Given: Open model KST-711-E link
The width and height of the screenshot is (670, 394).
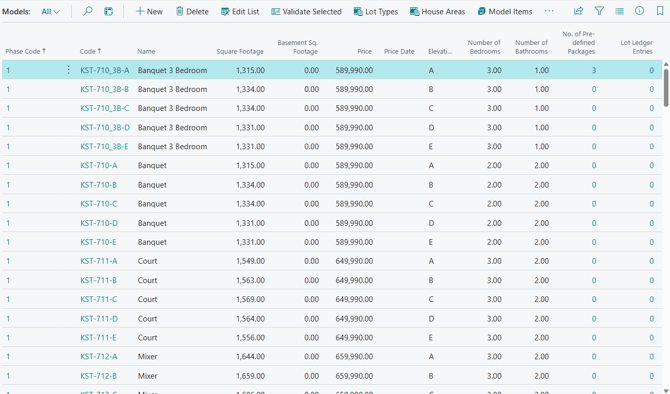Looking at the screenshot, I should pos(98,338).
